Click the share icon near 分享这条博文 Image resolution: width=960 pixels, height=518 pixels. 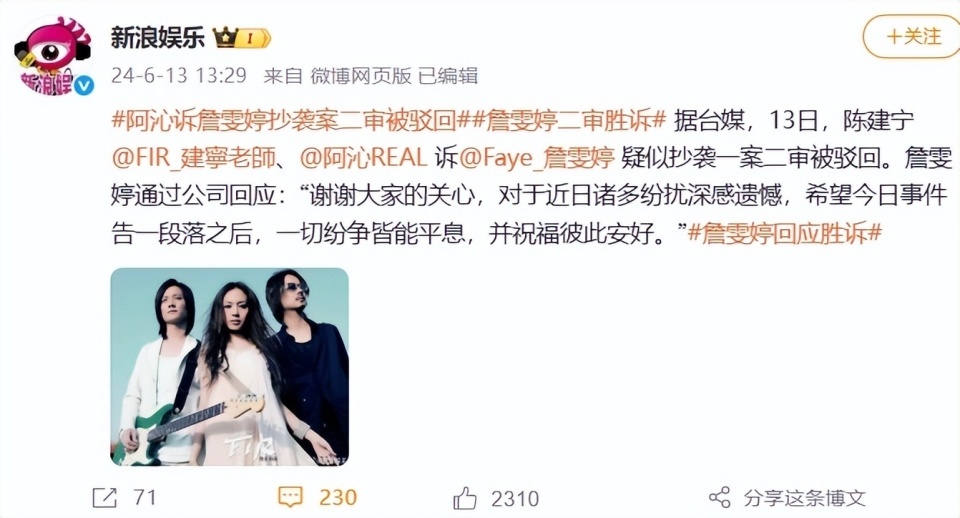click(719, 498)
